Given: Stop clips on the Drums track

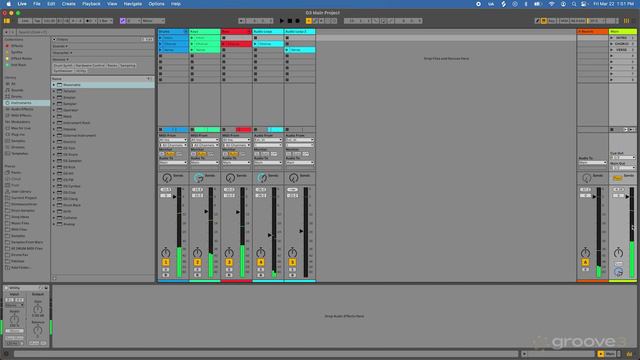Looking at the screenshot, I should click(x=161, y=130).
